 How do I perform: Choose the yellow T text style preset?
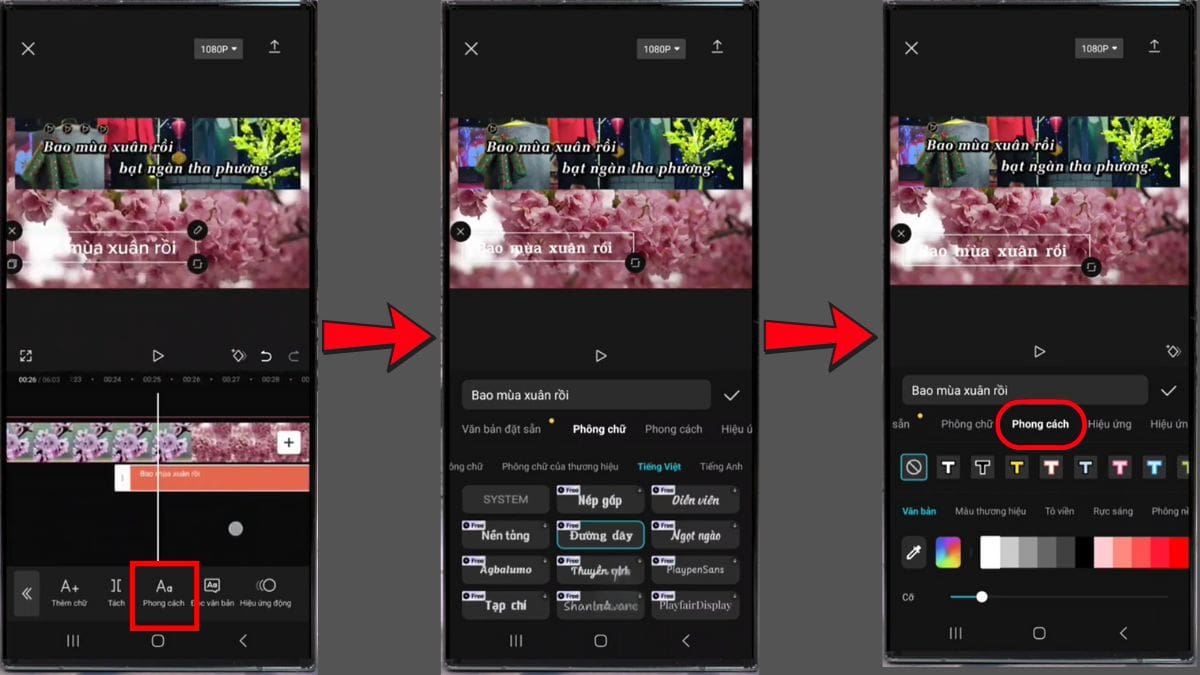pyautogui.click(x=1017, y=467)
